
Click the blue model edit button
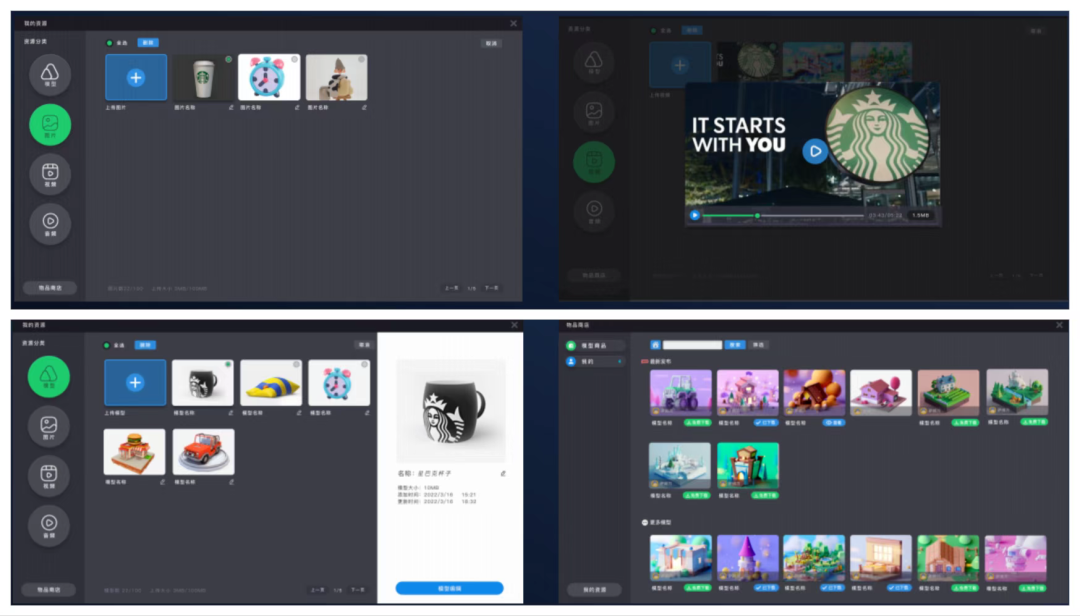pyautogui.click(x=449, y=588)
